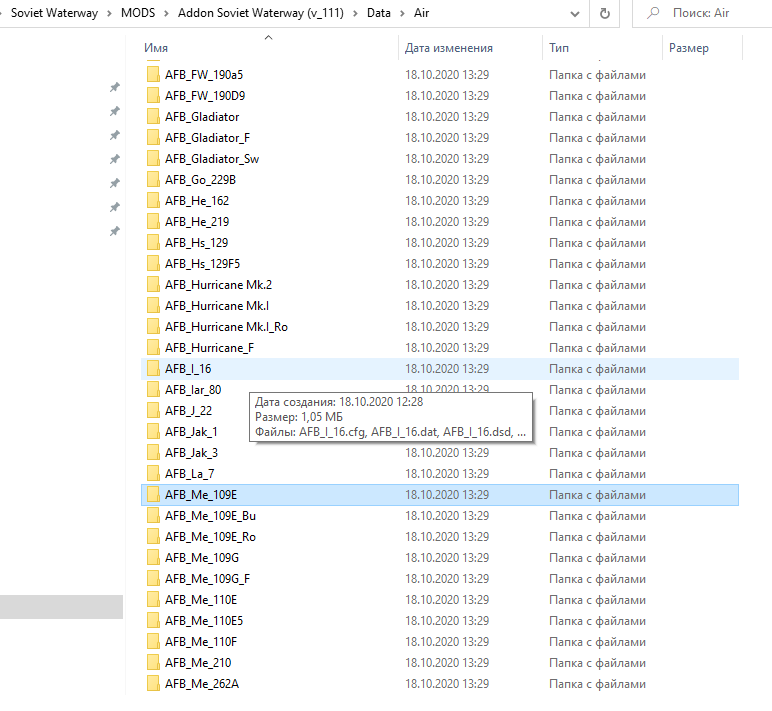This screenshot has height=711, width=772.
Task: Select the AFB_Me_109G_F folder name
Action: click(x=207, y=579)
